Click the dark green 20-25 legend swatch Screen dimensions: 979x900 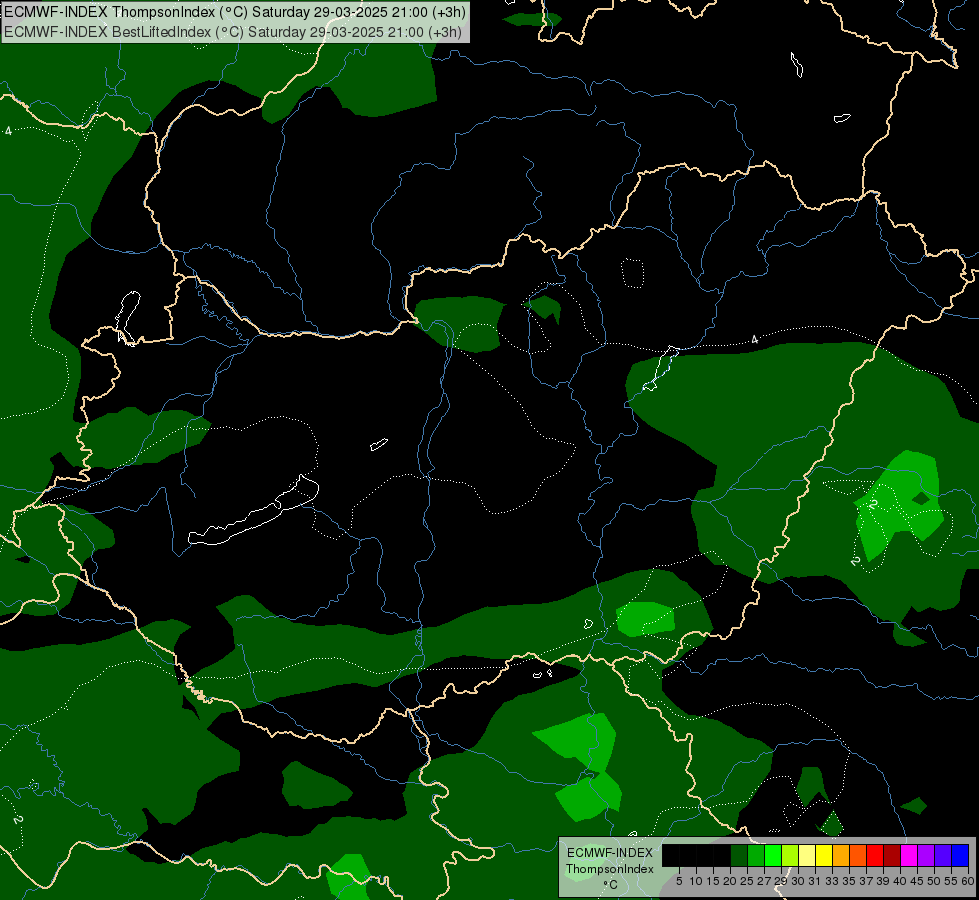(x=739, y=855)
